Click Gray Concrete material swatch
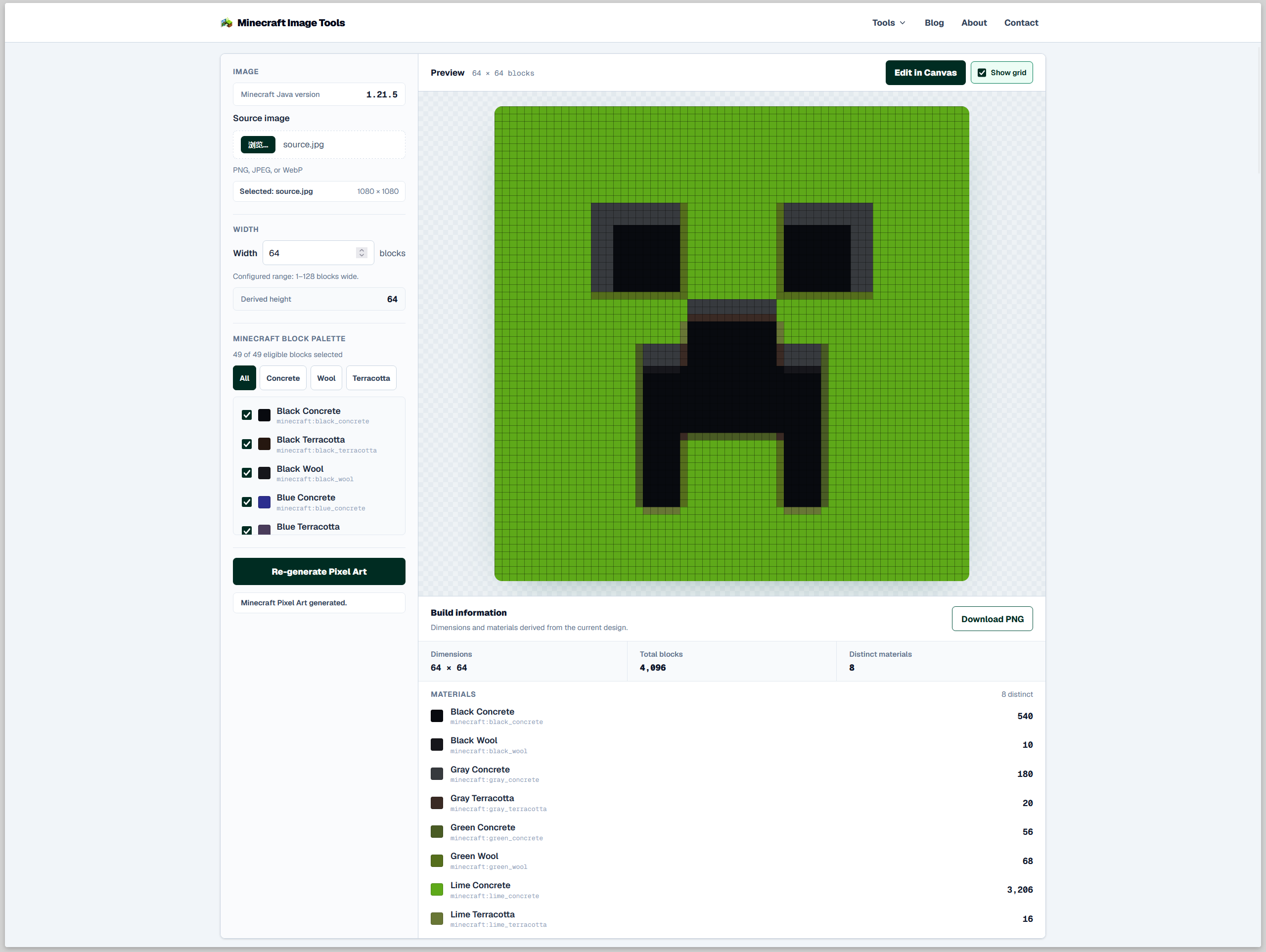Image resolution: width=1266 pixels, height=952 pixels. pos(437,774)
